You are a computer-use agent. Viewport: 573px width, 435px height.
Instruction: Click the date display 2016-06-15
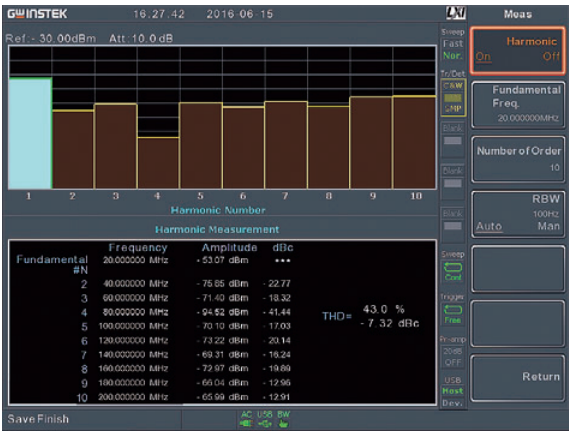(240, 14)
